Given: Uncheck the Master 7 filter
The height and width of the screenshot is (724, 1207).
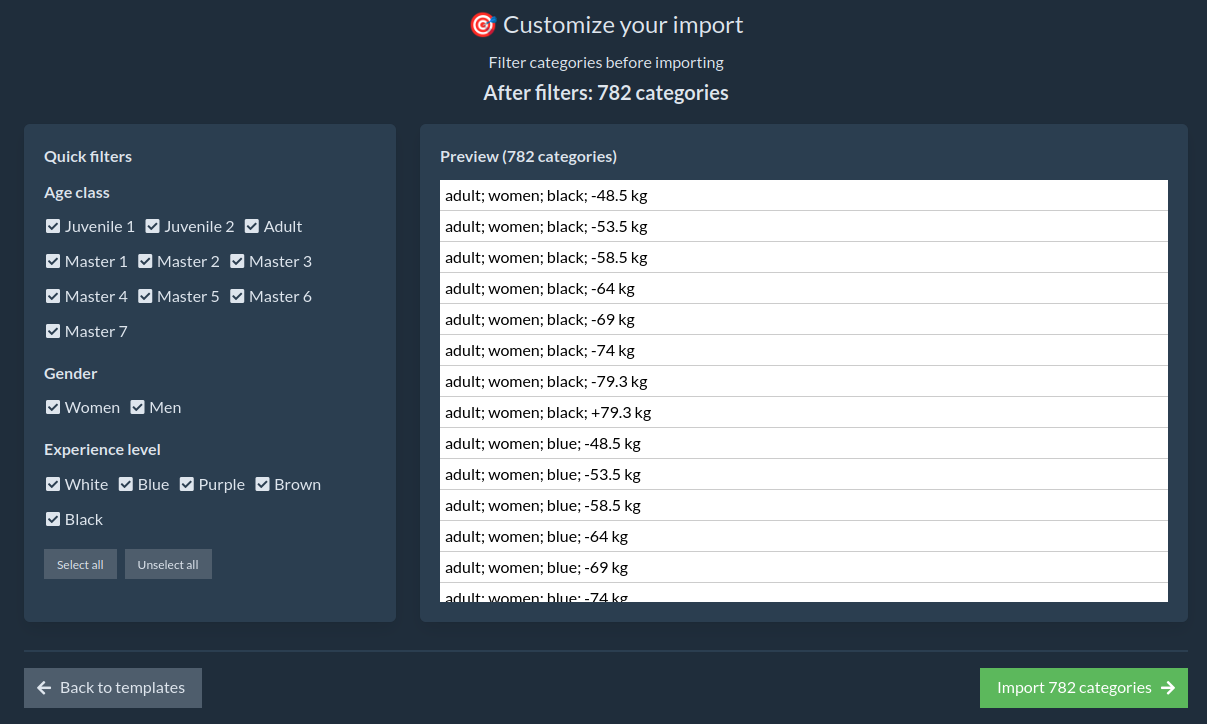Looking at the screenshot, I should pos(53,332).
